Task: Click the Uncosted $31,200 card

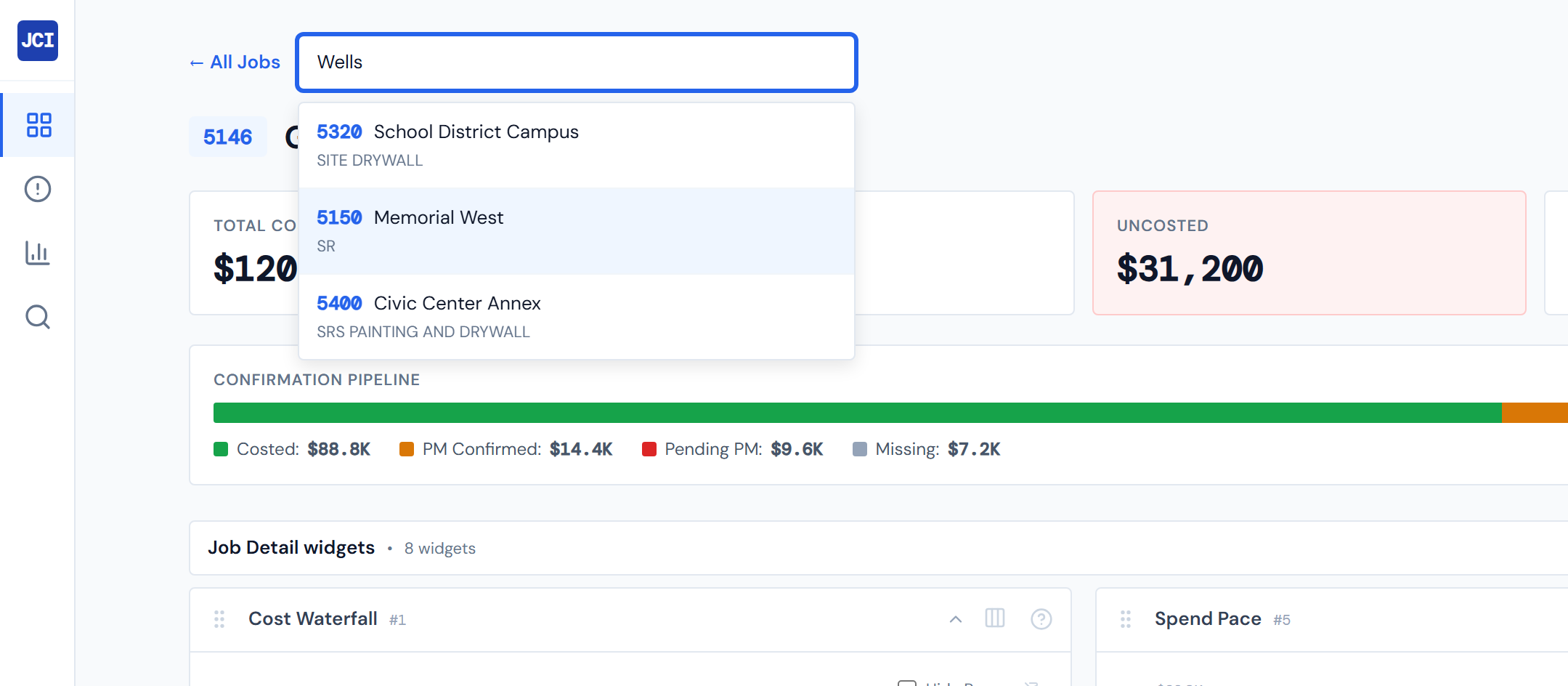Action: [1309, 253]
